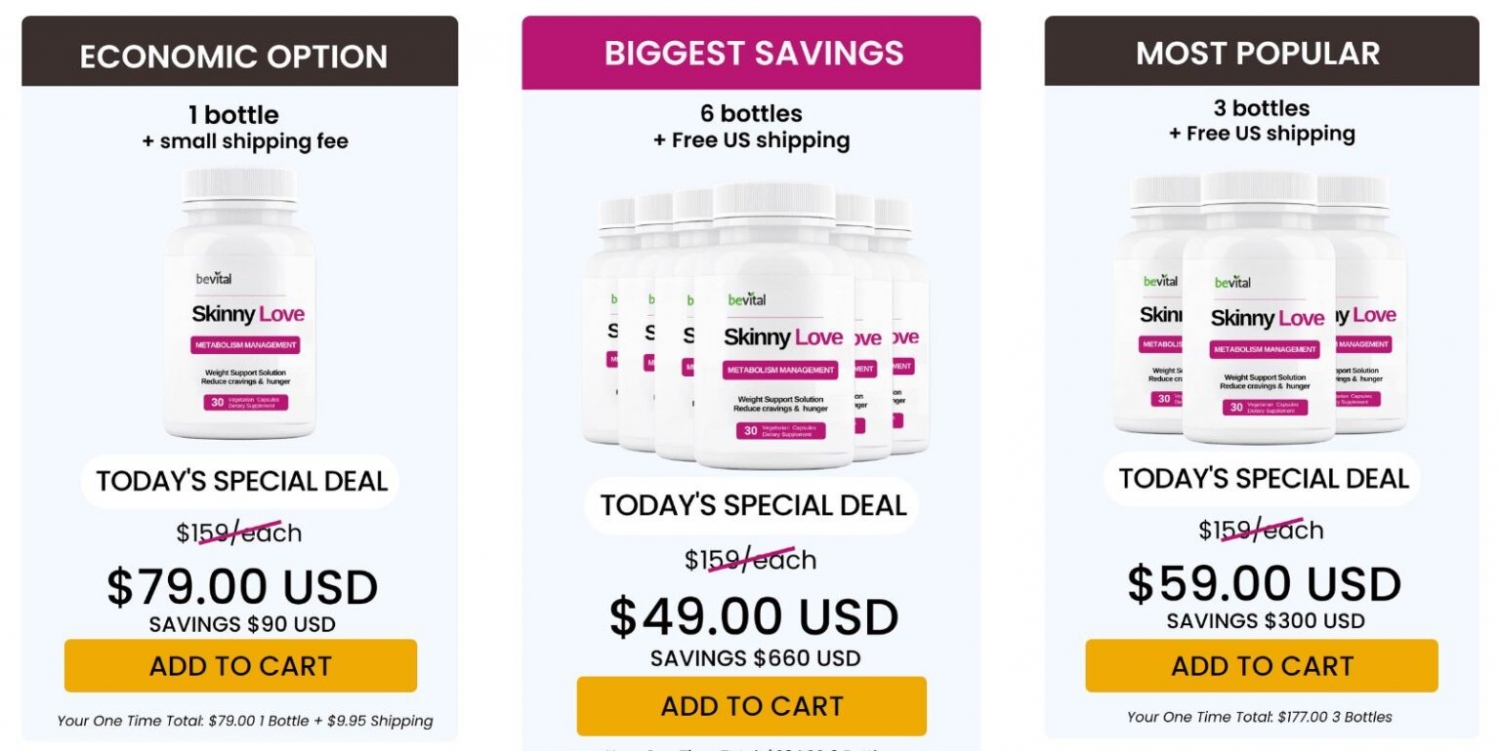Screen dimensions: 1500x751
Task: Click Today's Special Deal badge under 6 bottles
Action: click(753, 505)
